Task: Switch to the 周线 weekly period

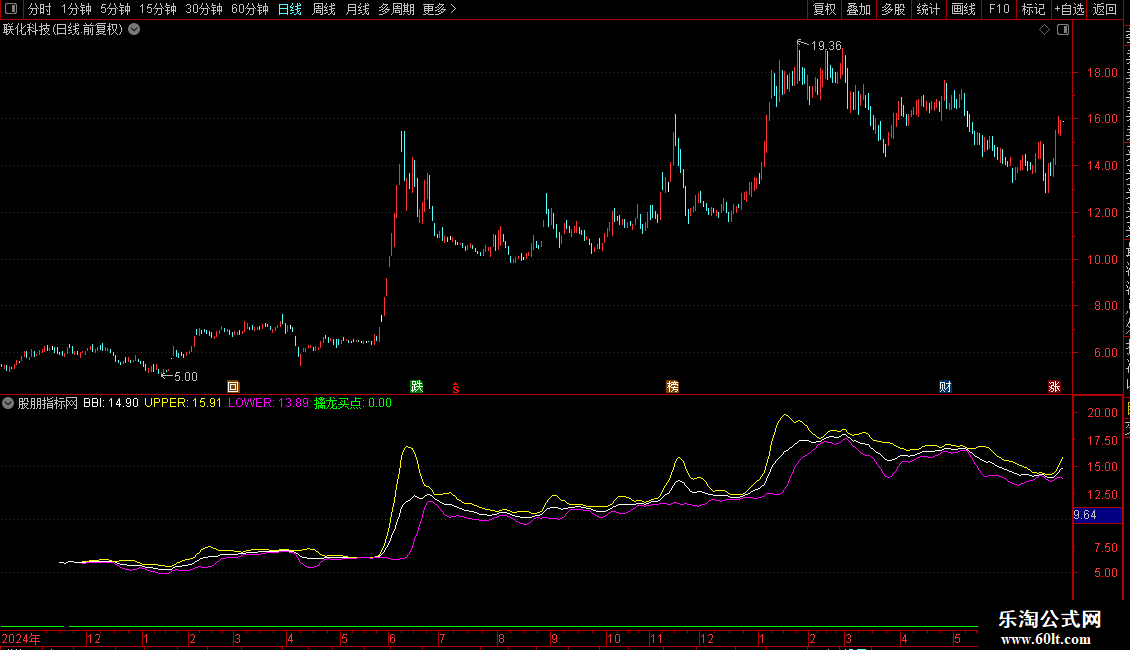Action: (x=324, y=9)
